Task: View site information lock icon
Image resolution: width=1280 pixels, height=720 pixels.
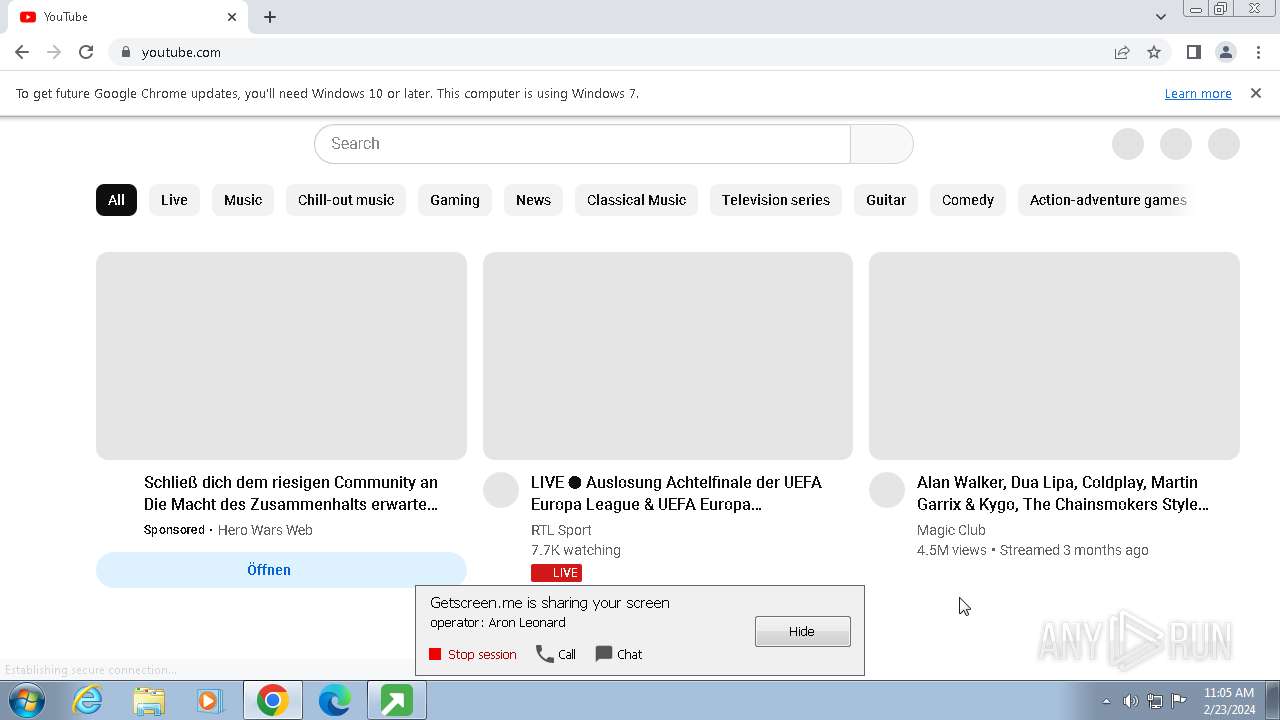Action: pos(125,52)
